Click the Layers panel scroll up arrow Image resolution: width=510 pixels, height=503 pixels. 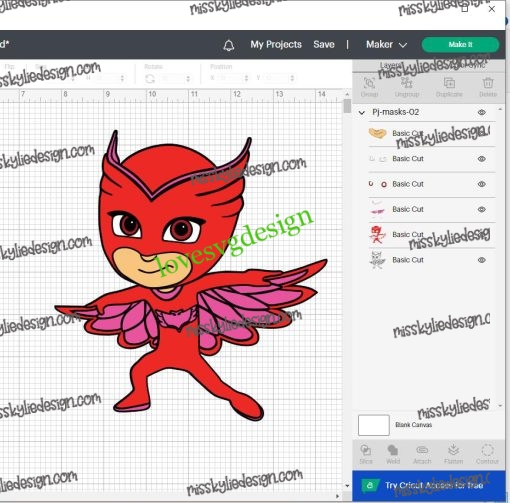pos(500,109)
